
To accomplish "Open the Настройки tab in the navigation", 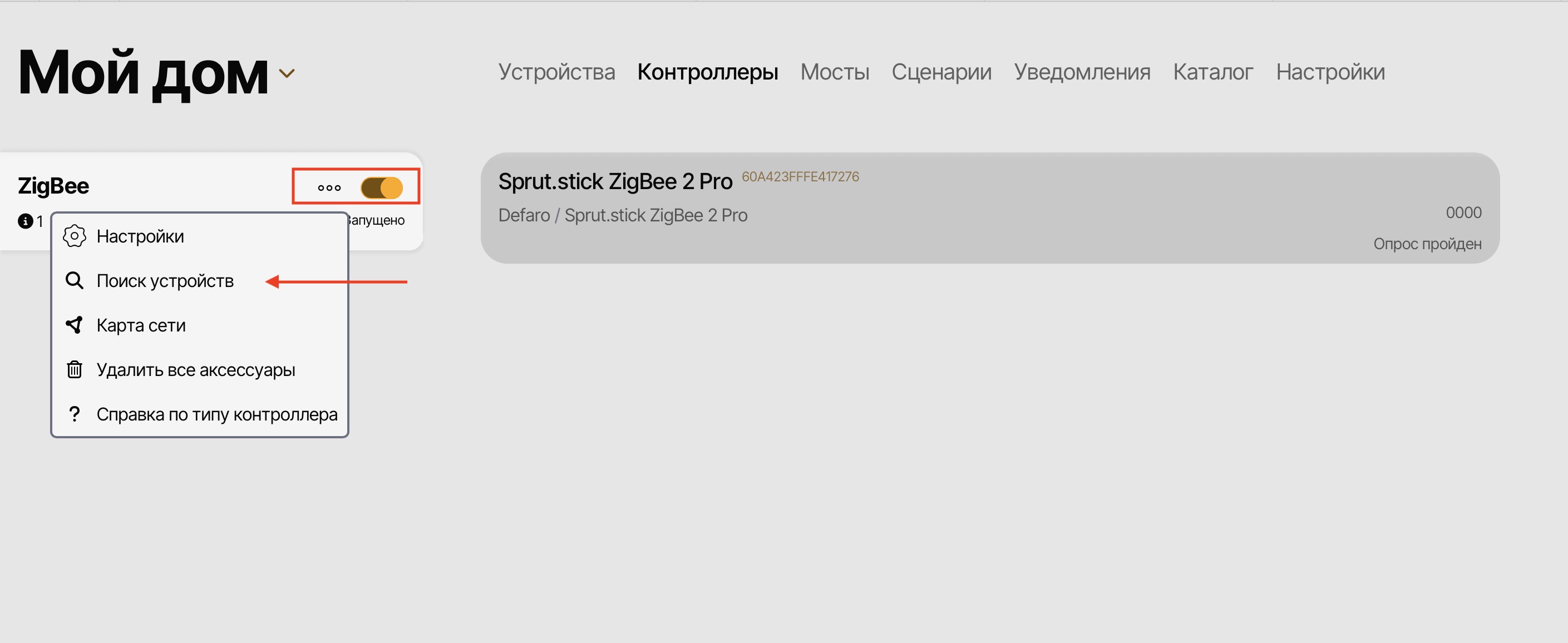I will [x=1330, y=72].
